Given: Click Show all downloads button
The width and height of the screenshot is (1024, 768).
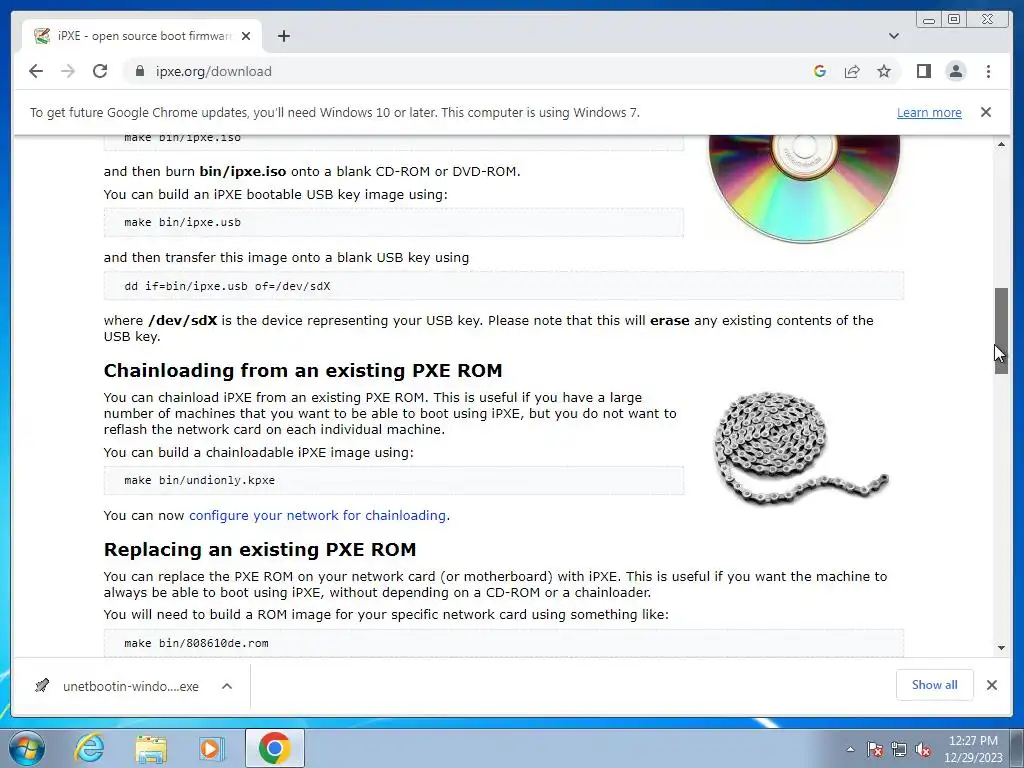Looking at the screenshot, I should pos(935,684).
